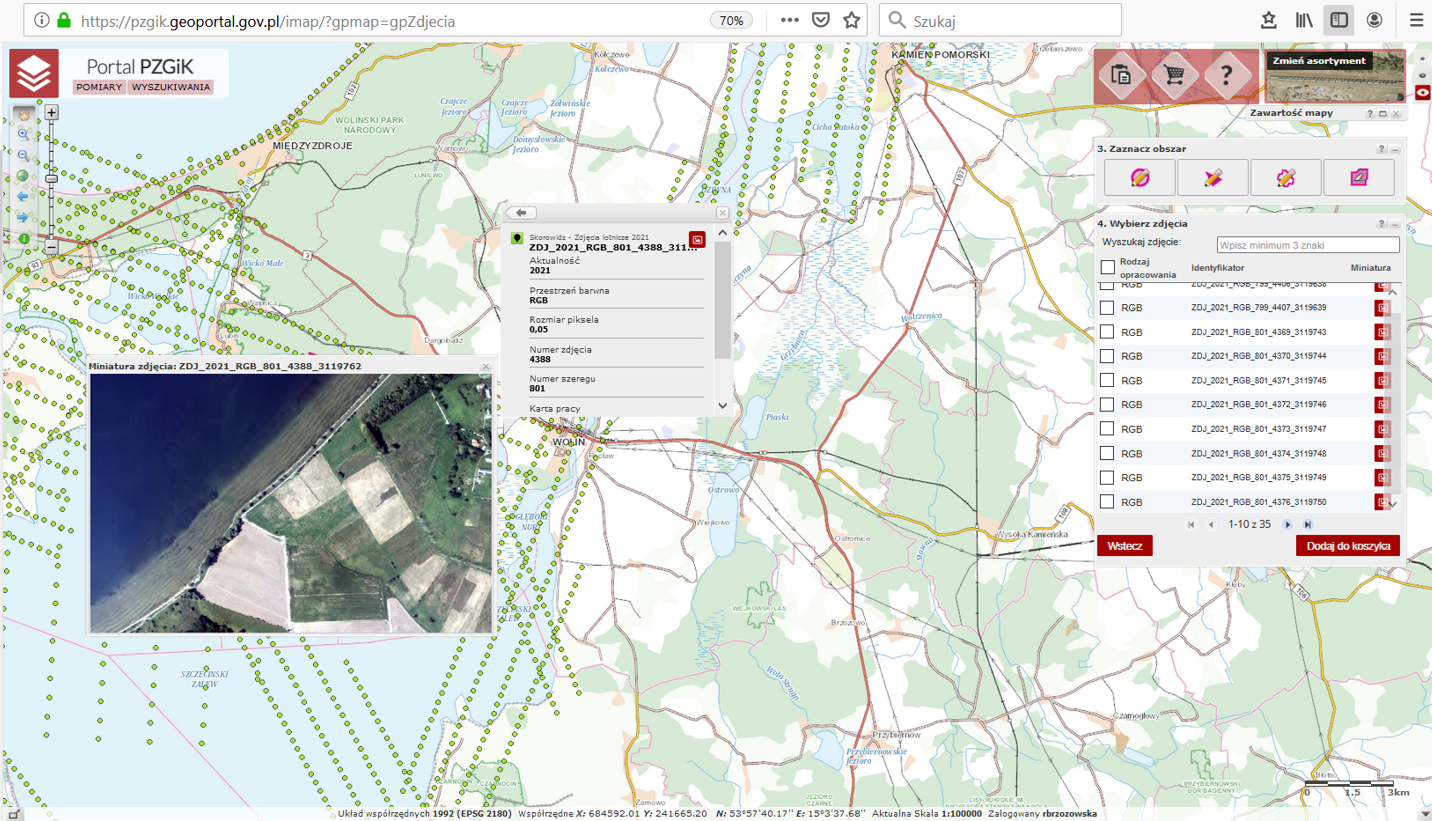Check the box for ZDJ_2021_RGB_801_4369_3119743

pyautogui.click(x=1107, y=332)
